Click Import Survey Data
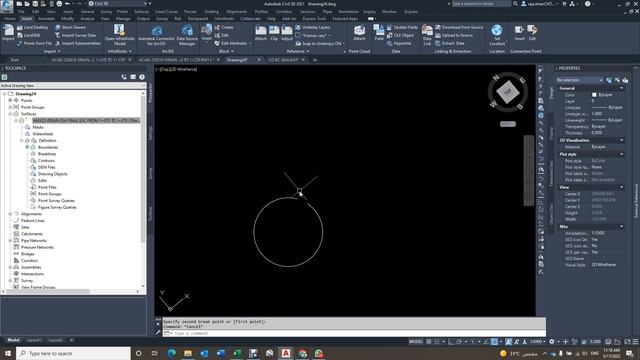Image resolution: width=640 pixels, height=360 pixels. click(x=76, y=35)
